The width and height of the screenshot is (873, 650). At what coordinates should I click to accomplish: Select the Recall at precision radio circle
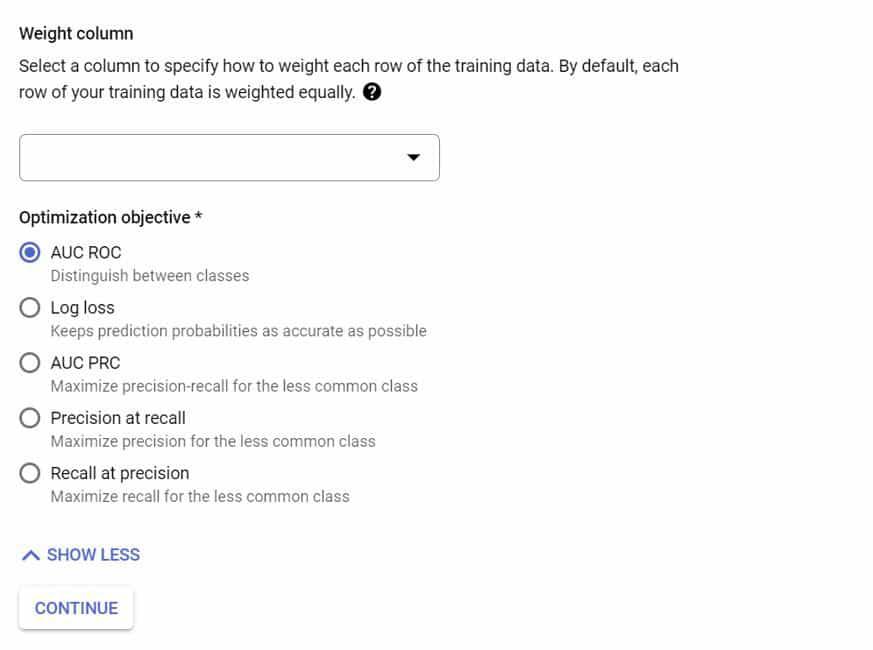(30, 473)
